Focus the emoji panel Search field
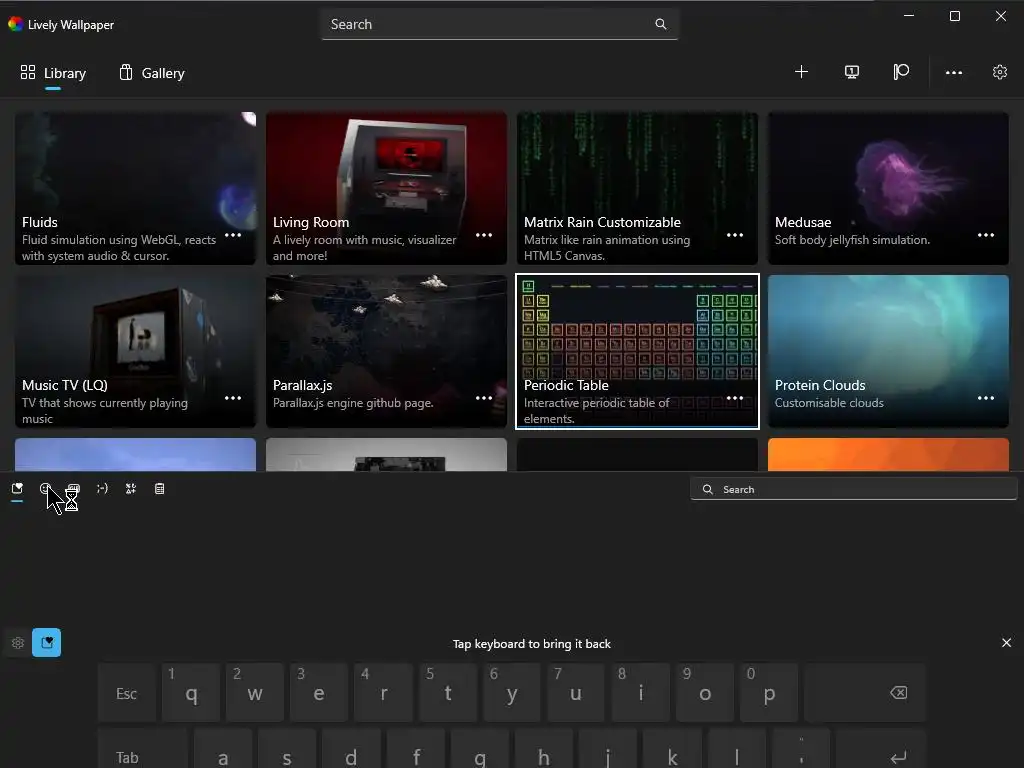 coord(854,489)
